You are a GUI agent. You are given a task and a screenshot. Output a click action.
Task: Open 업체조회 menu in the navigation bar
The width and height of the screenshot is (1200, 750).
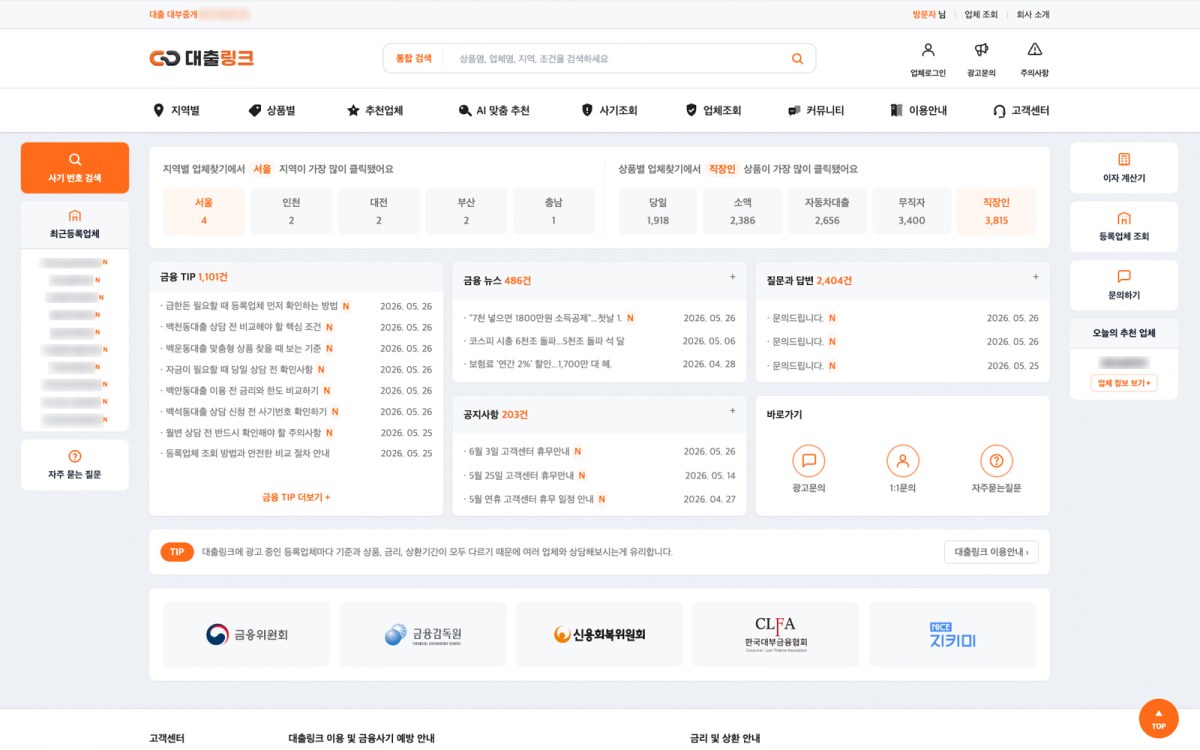tap(713, 110)
